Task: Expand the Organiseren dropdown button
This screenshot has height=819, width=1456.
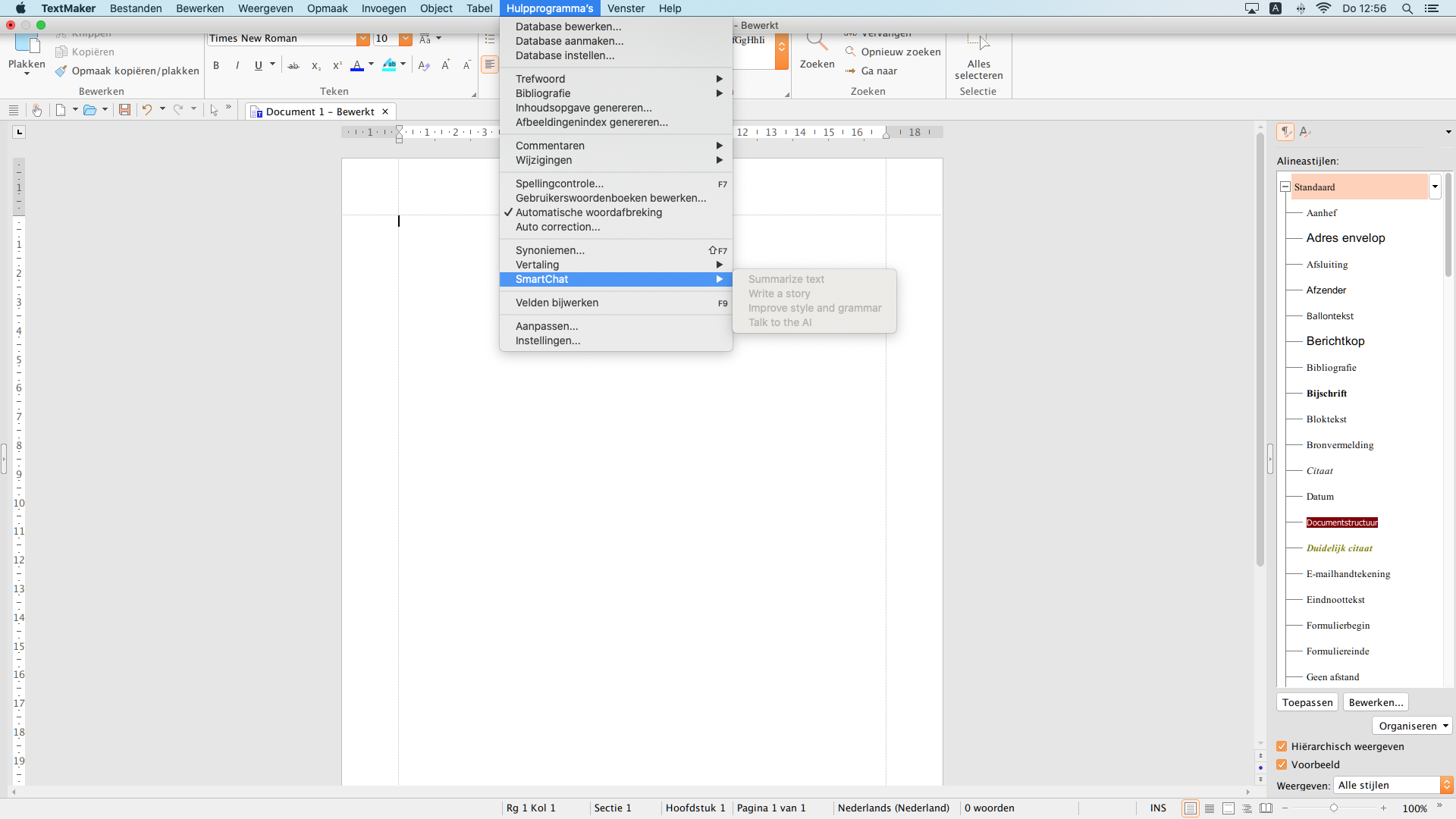Action: pyautogui.click(x=1412, y=726)
